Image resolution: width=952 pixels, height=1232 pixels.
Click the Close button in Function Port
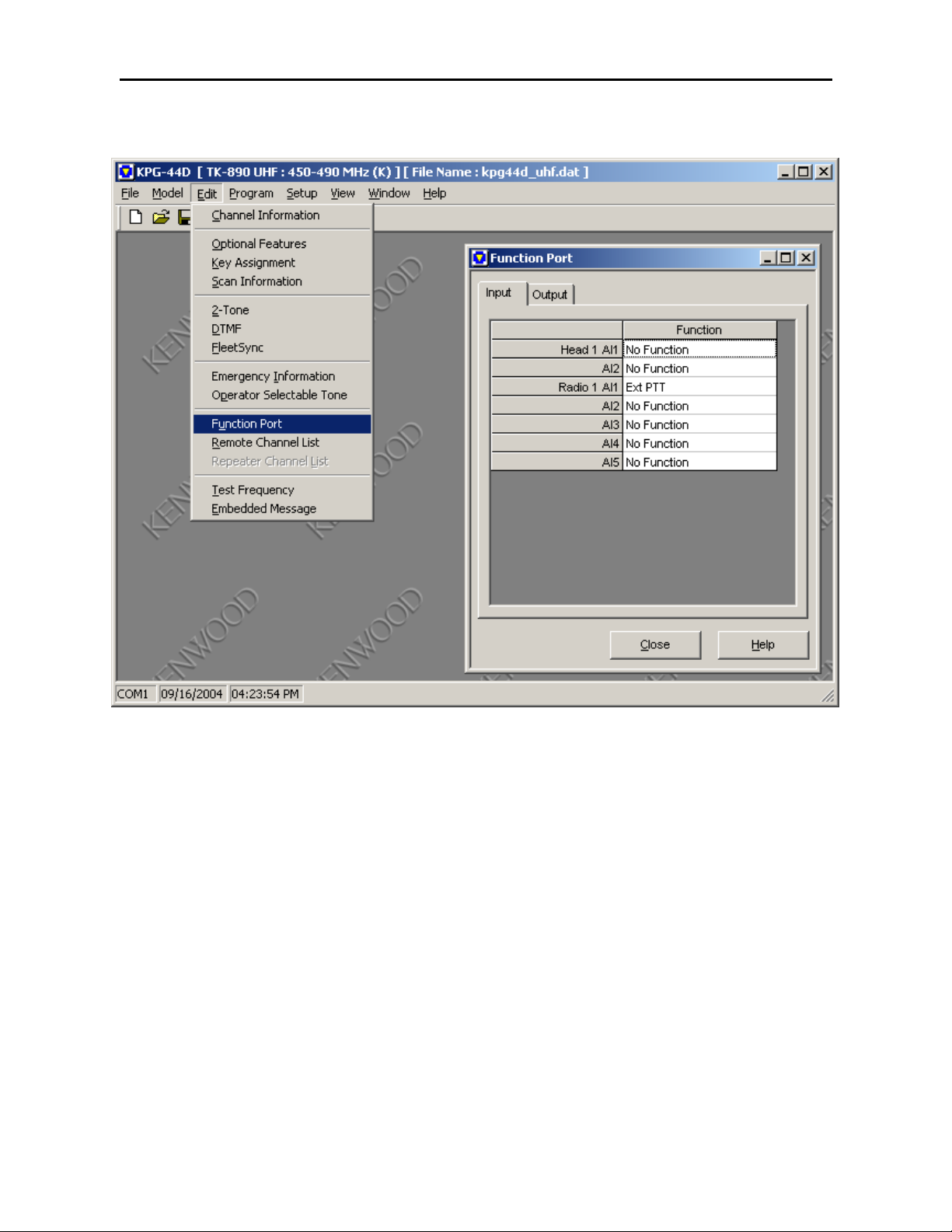(x=655, y=644)
